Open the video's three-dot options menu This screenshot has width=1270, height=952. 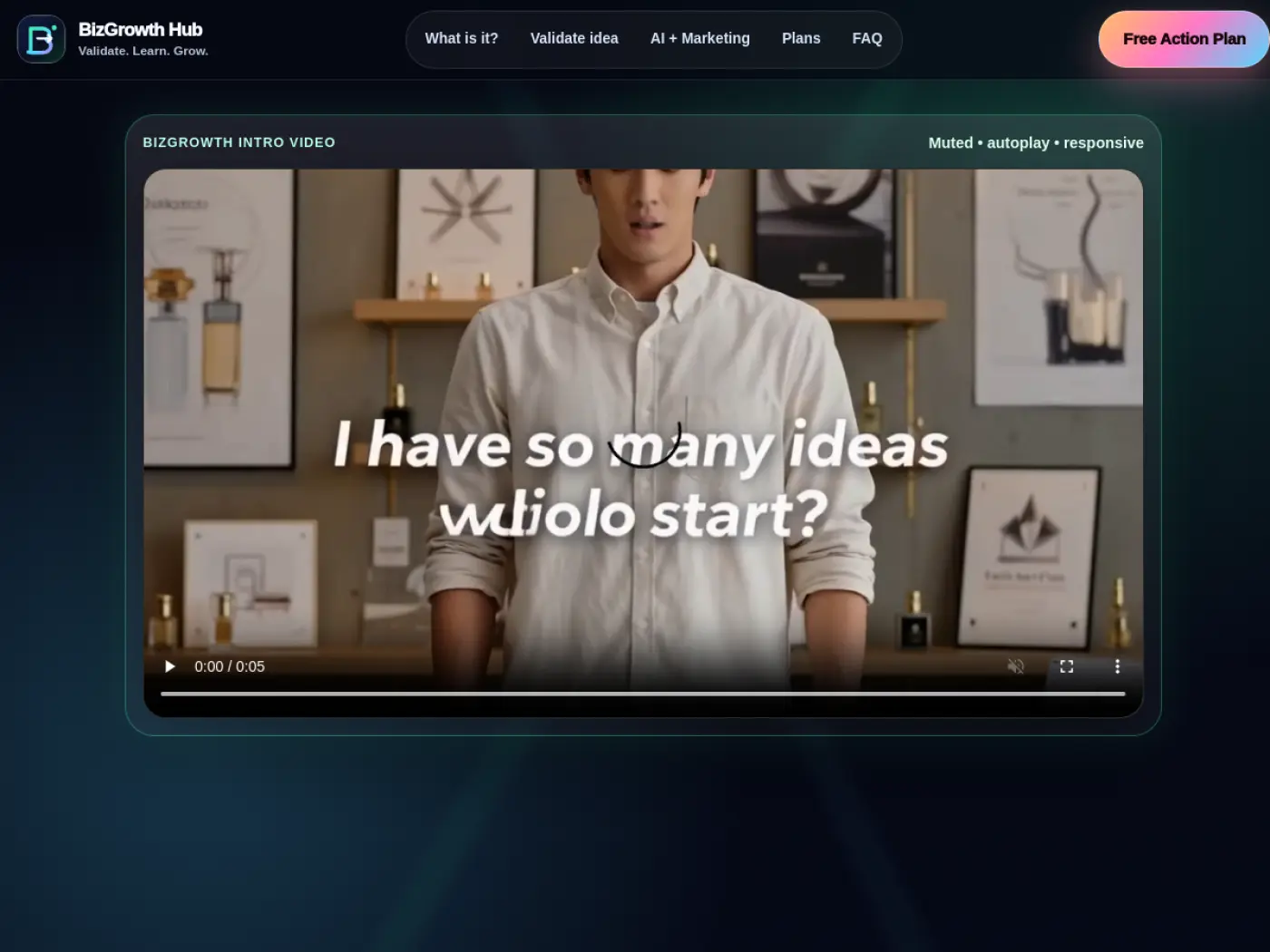pos(1118,666)
